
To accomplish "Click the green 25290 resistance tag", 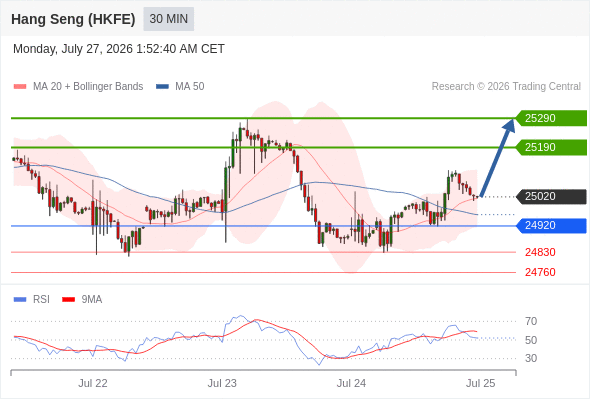I will pyautogui.click(x=551, y=118).
